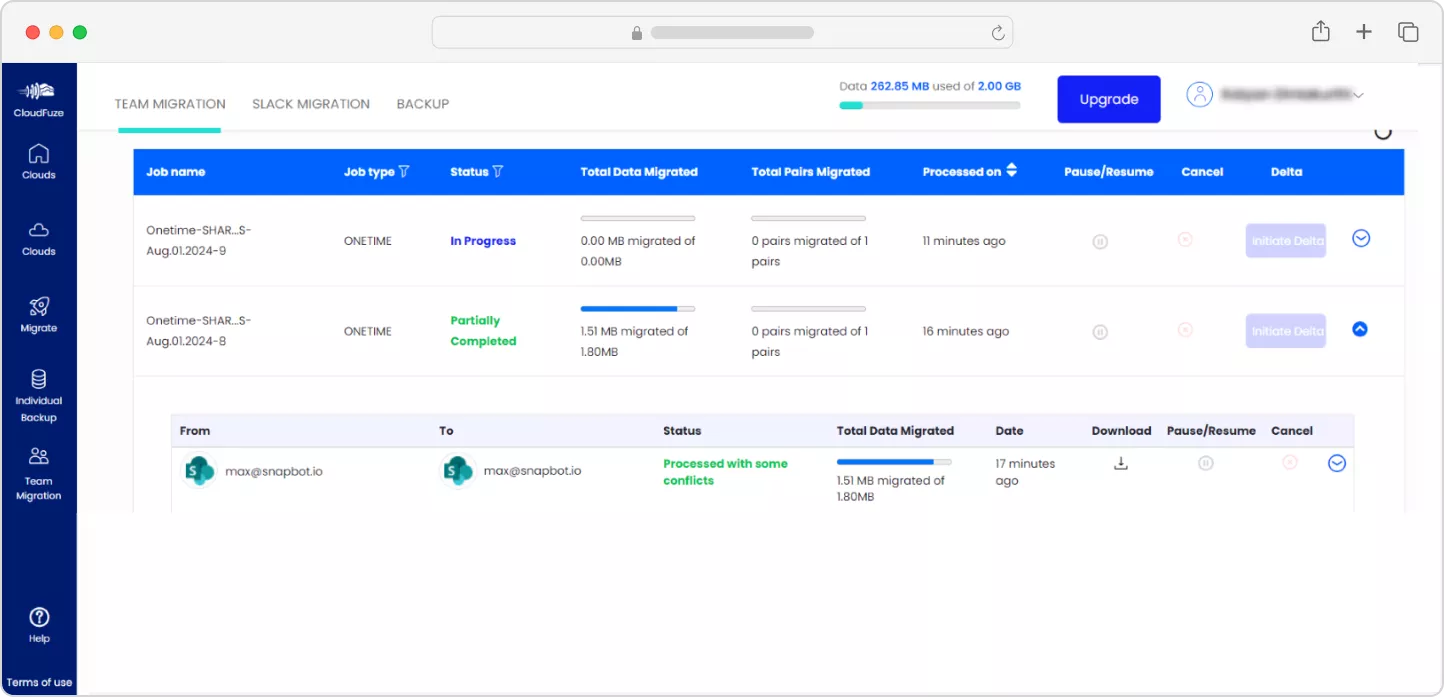Click Total Data Migrated column header
The width and height of the screenshot is (1444, 697).
click(x=639, y=172)
